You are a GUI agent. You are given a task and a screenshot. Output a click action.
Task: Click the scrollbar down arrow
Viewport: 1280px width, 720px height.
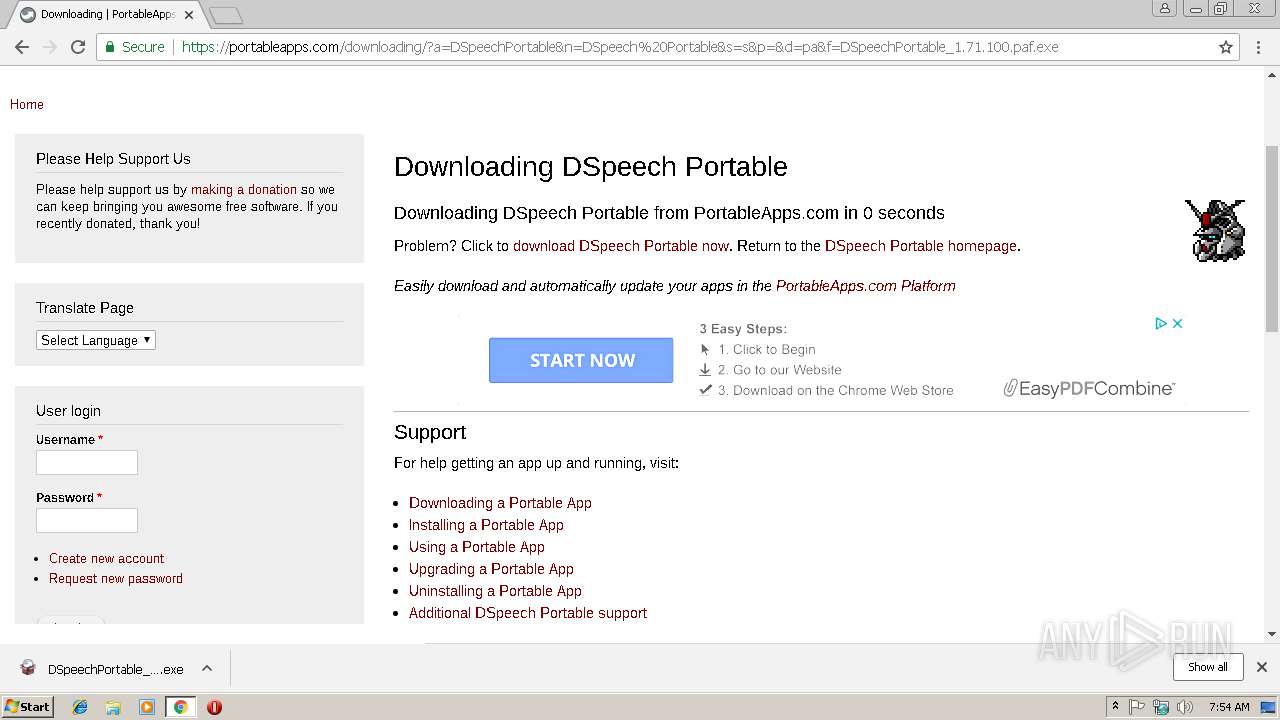click(x=1272, y=634)
